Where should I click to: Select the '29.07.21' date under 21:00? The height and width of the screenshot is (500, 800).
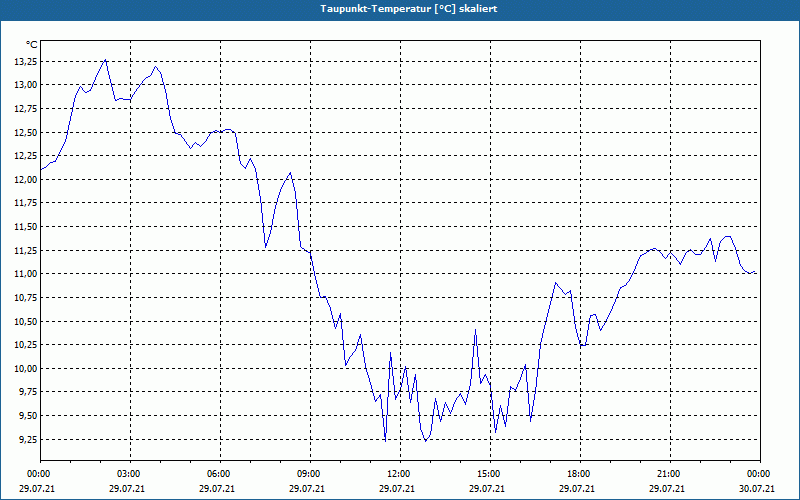click(x=668, y=489)
